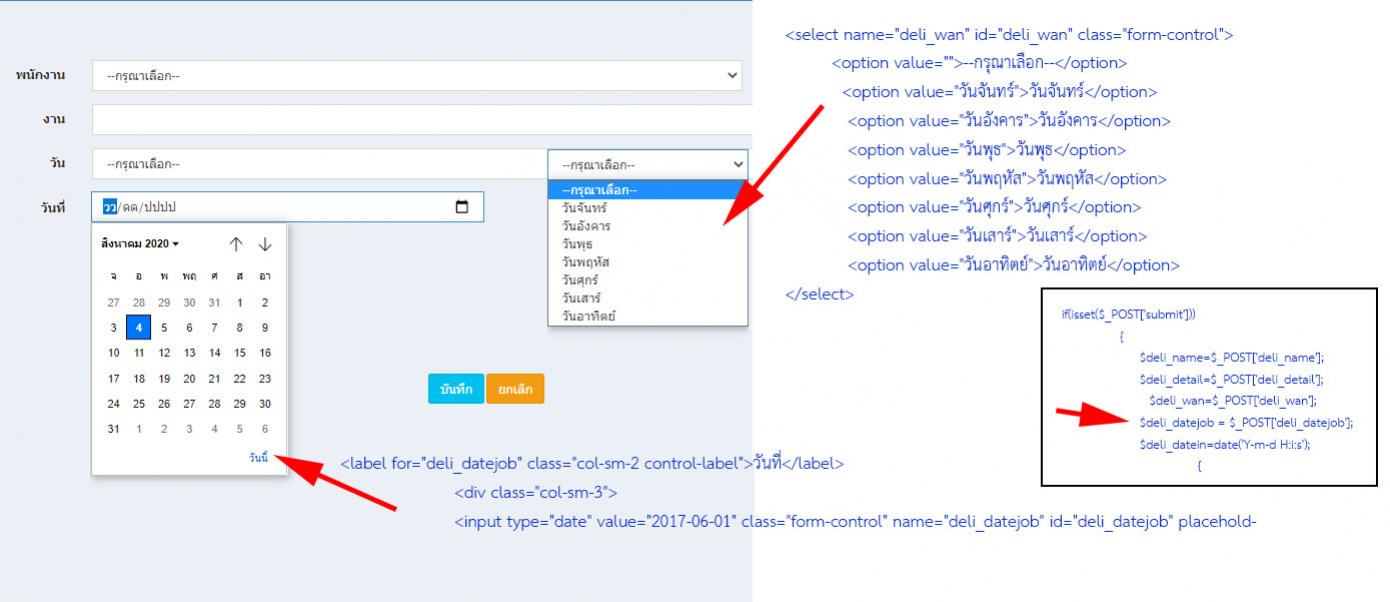Pick date 26 in the calendar
This screenshot has height=602, width=1390.
pyautogui.click(x=164, y=404)
